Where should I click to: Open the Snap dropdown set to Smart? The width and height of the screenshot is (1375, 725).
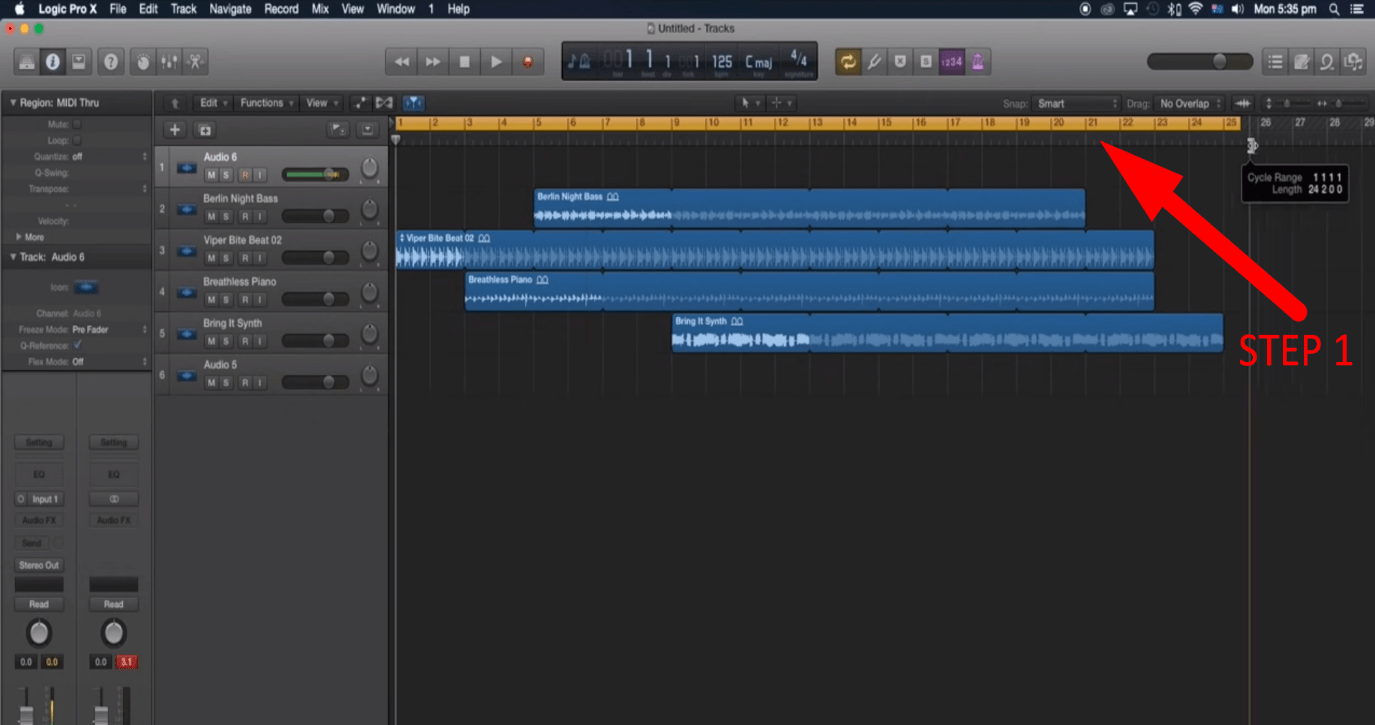tap(1078, 103)
